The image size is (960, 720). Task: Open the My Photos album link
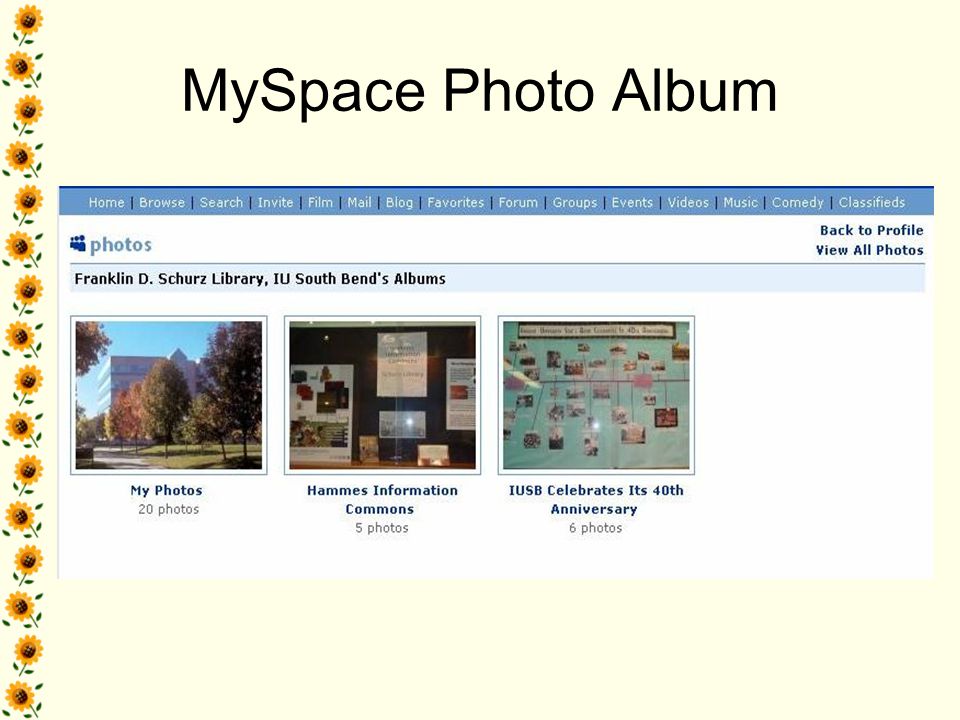pyautogui.click(x=167, y=490)
